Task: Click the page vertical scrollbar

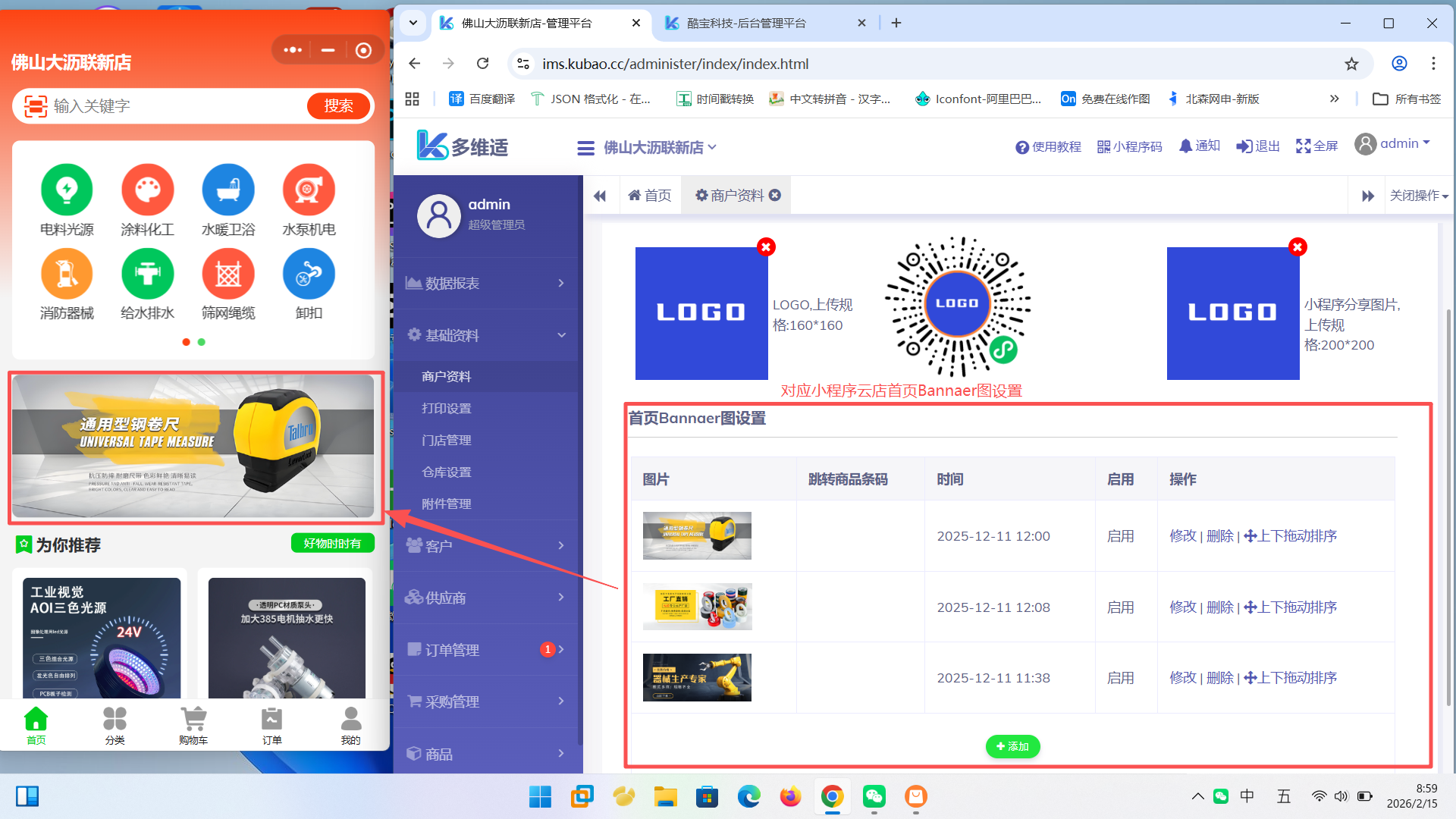Action: 1448,508
